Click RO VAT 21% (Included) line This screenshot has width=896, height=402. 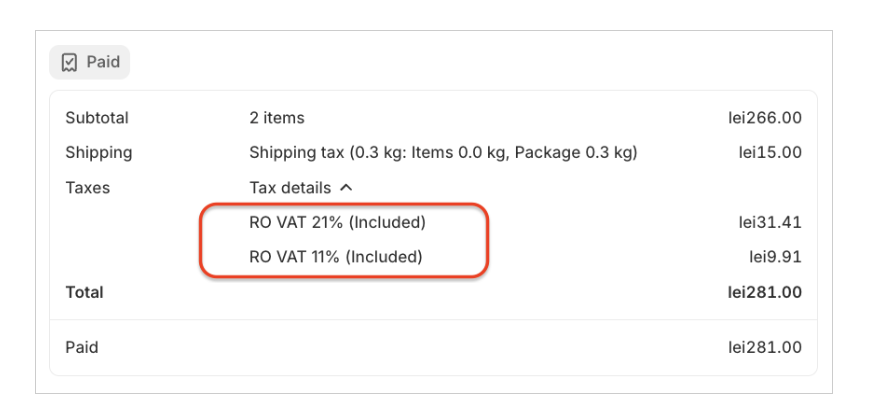[337, 222]
